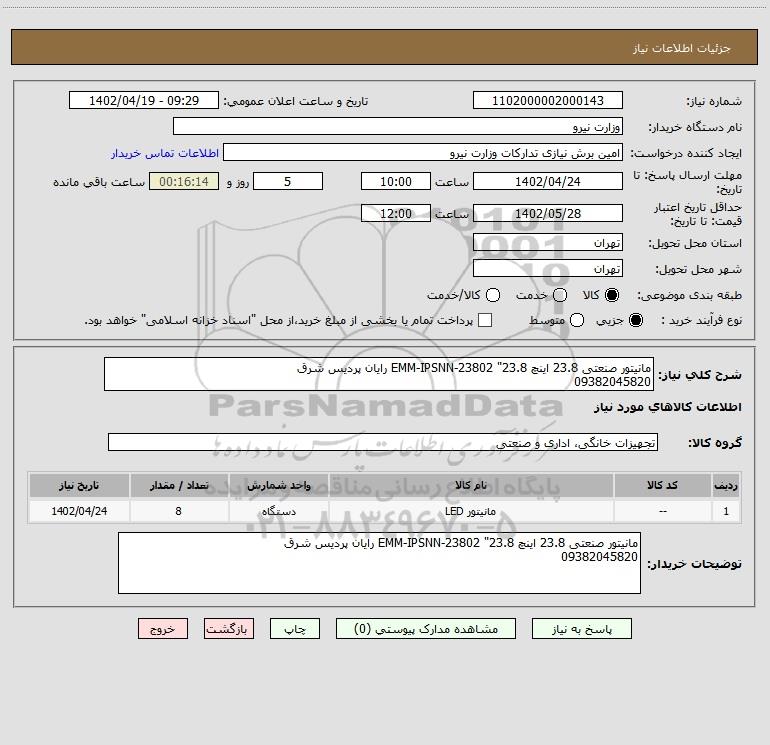Click the چاپ print button
Image resolution: width=770 pixels, height=745 pixels.
[295, 629]
